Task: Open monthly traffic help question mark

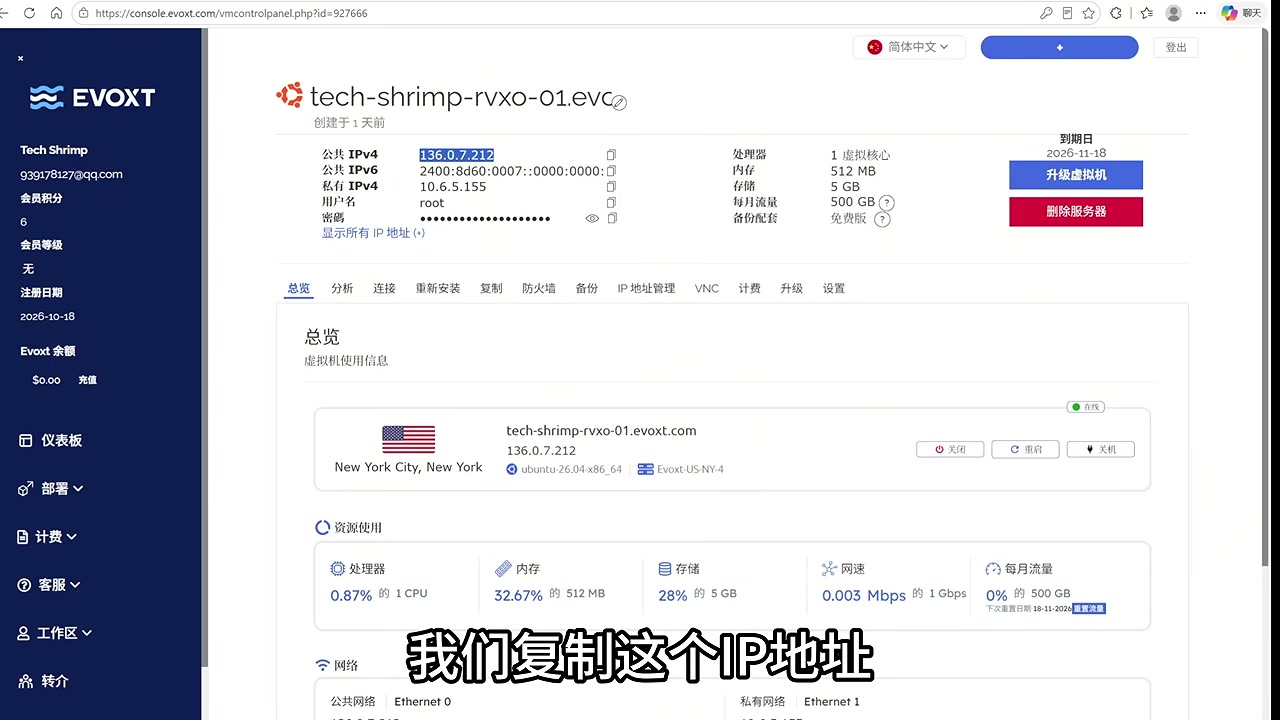Action: (x=886, y=203)
